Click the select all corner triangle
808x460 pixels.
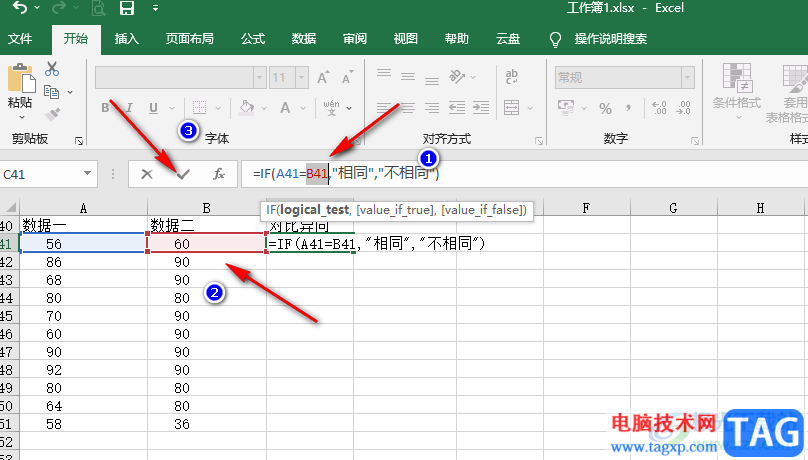pyautogui.click(x=10, y=208)
